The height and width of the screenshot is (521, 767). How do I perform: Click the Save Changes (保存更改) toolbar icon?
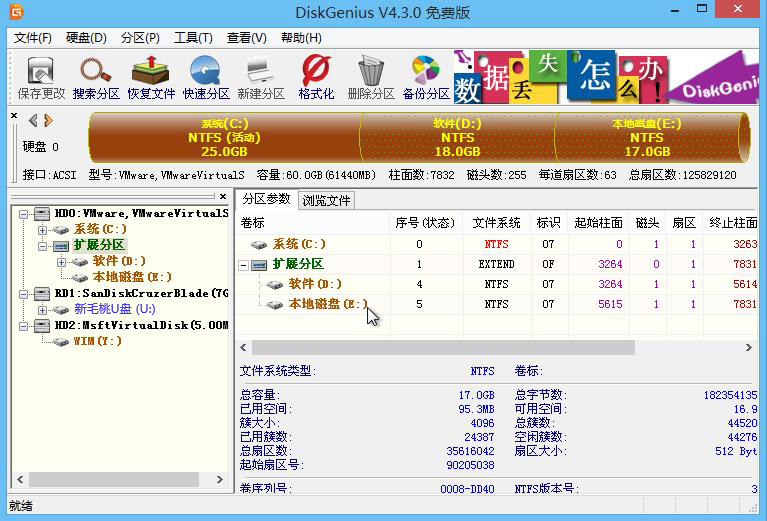(41, 77)
